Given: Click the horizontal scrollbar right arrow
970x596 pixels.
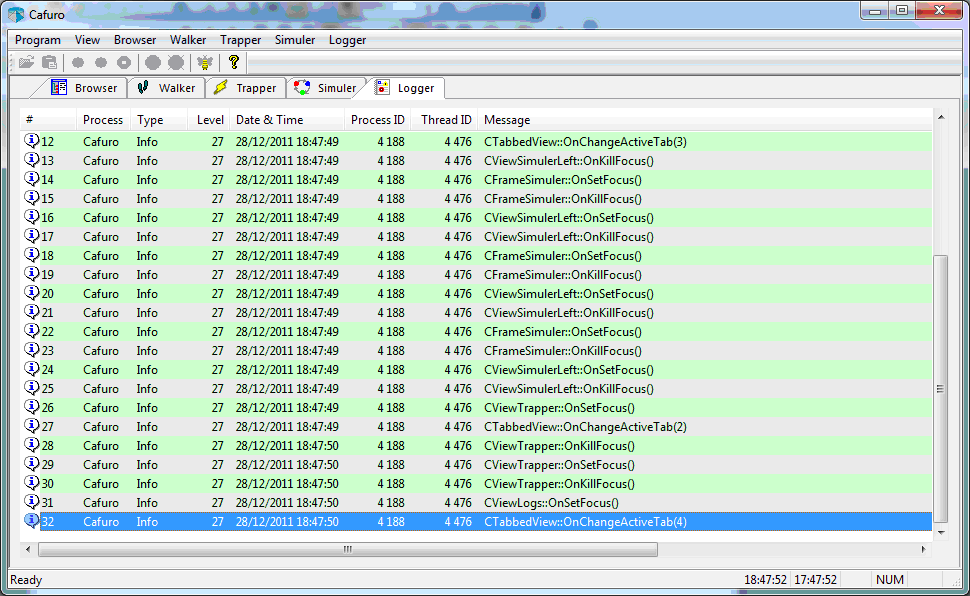Looking at the screenshot, I should [x=924, y=550].
